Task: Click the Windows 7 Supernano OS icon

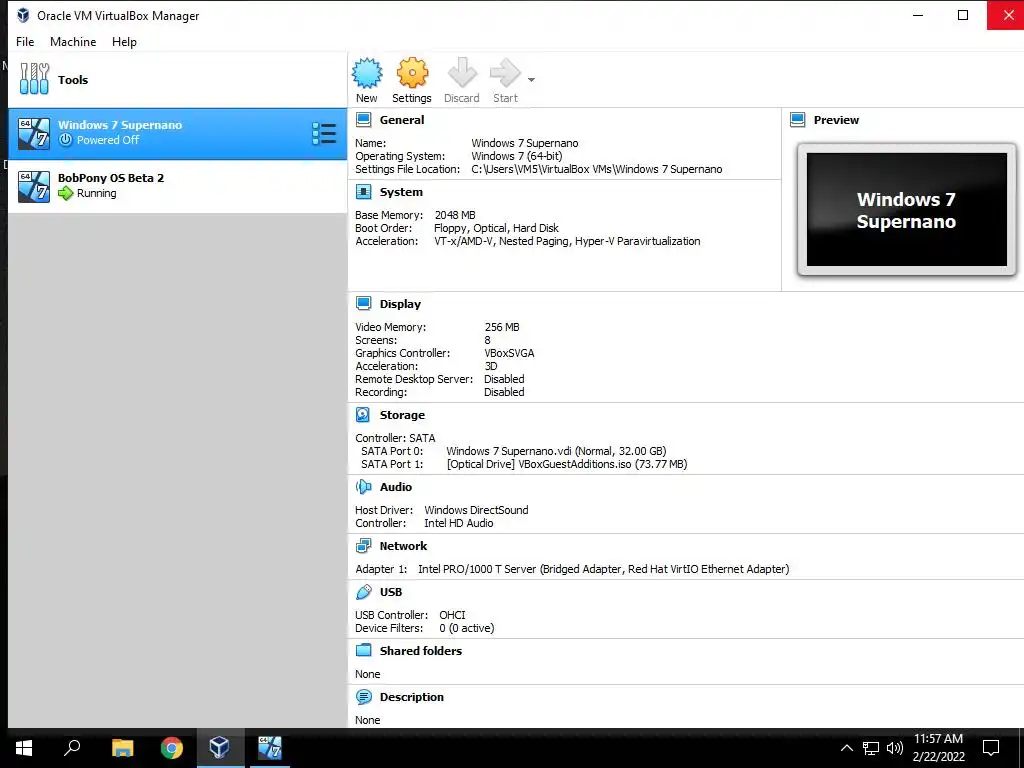Action: pos(34,134)
